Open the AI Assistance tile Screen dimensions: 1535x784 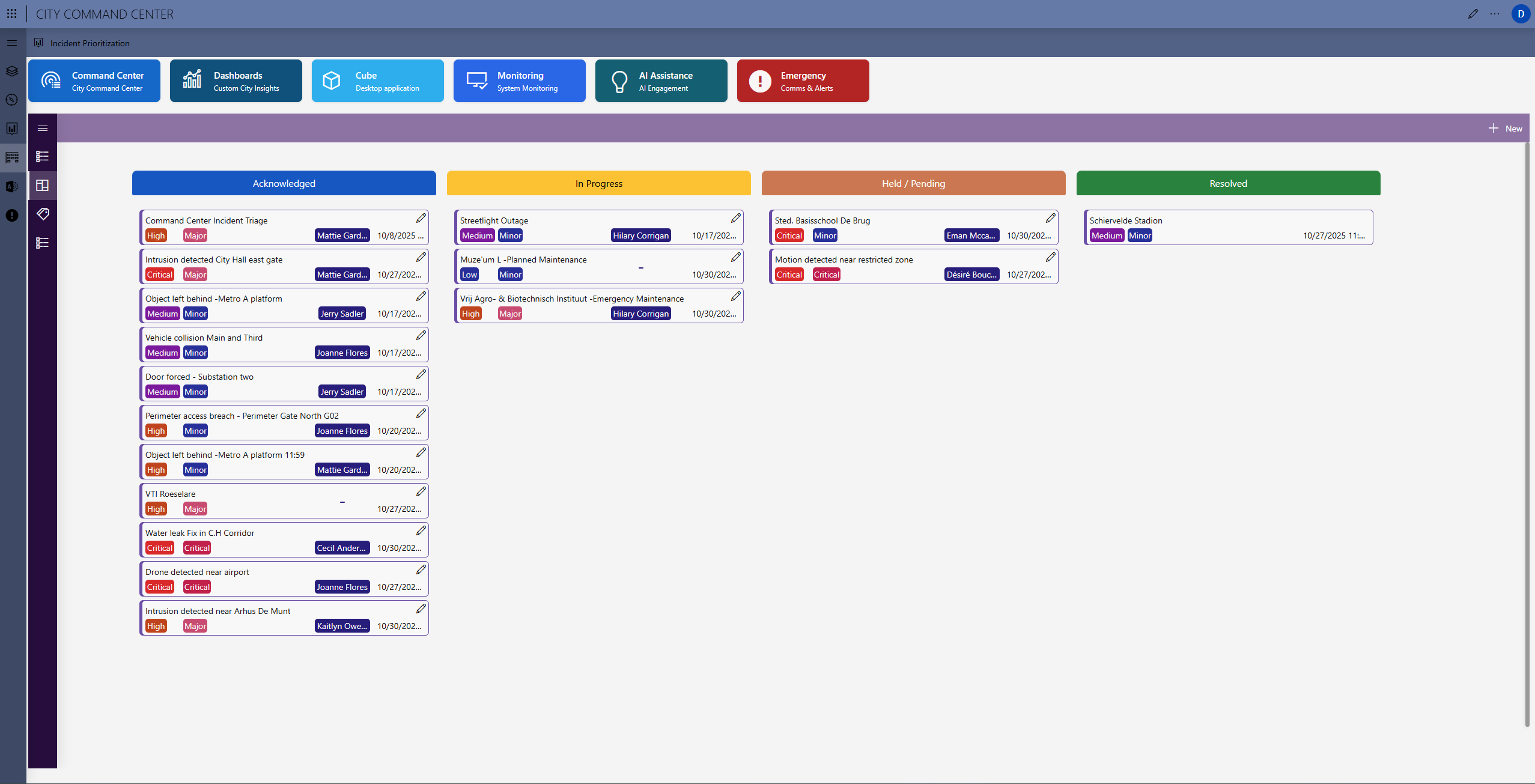(x=661, y=81)
